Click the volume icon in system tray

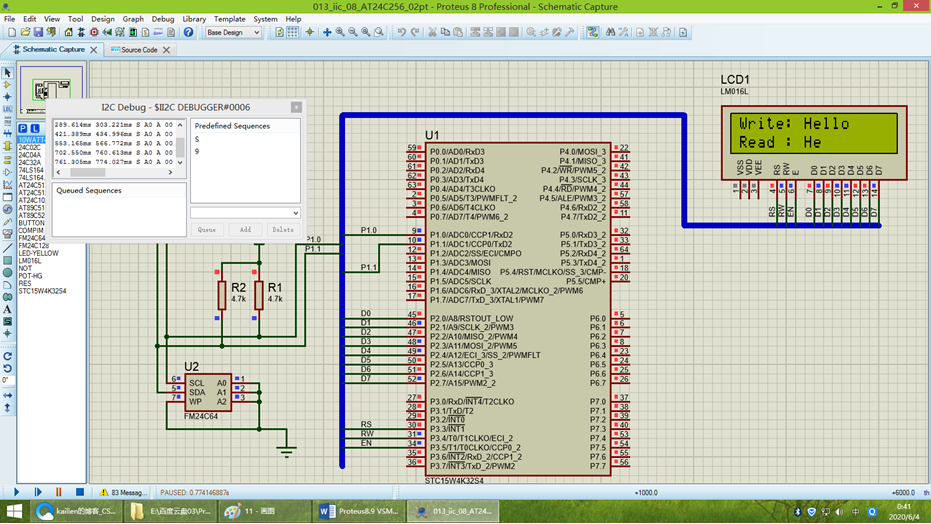[840, 512]
